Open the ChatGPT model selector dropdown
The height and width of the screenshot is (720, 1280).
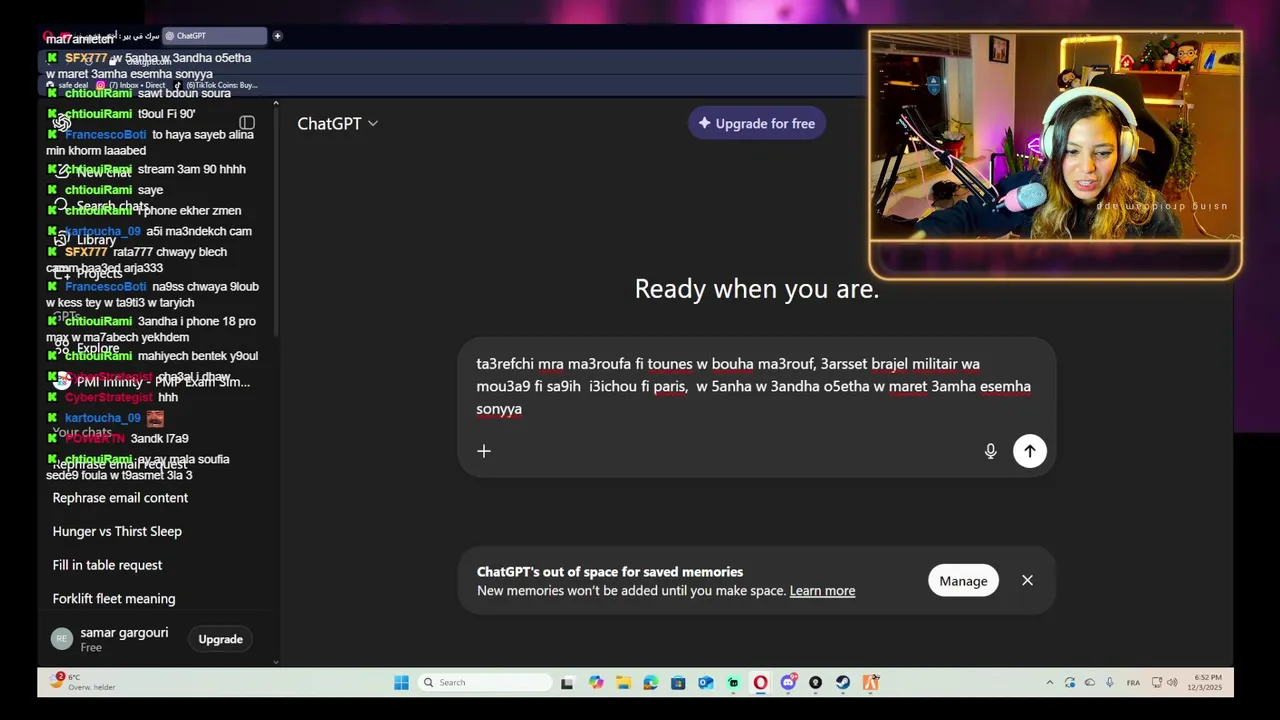pyautogui.click(x=337, y=123)
